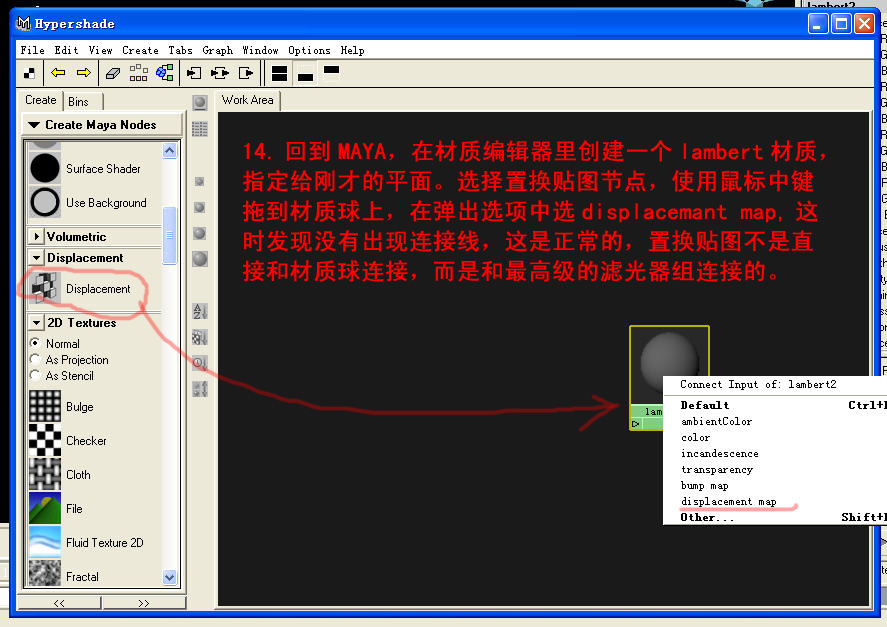The height and width of the screenshot is (627, 887).
Task: Select largest swatch size sphere icon
Action: 200,259
